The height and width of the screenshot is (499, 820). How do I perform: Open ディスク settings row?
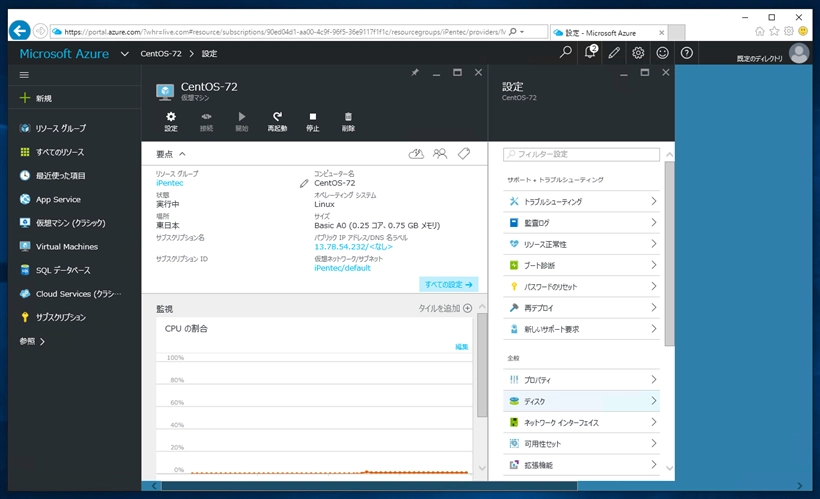(x=581, y=401)
